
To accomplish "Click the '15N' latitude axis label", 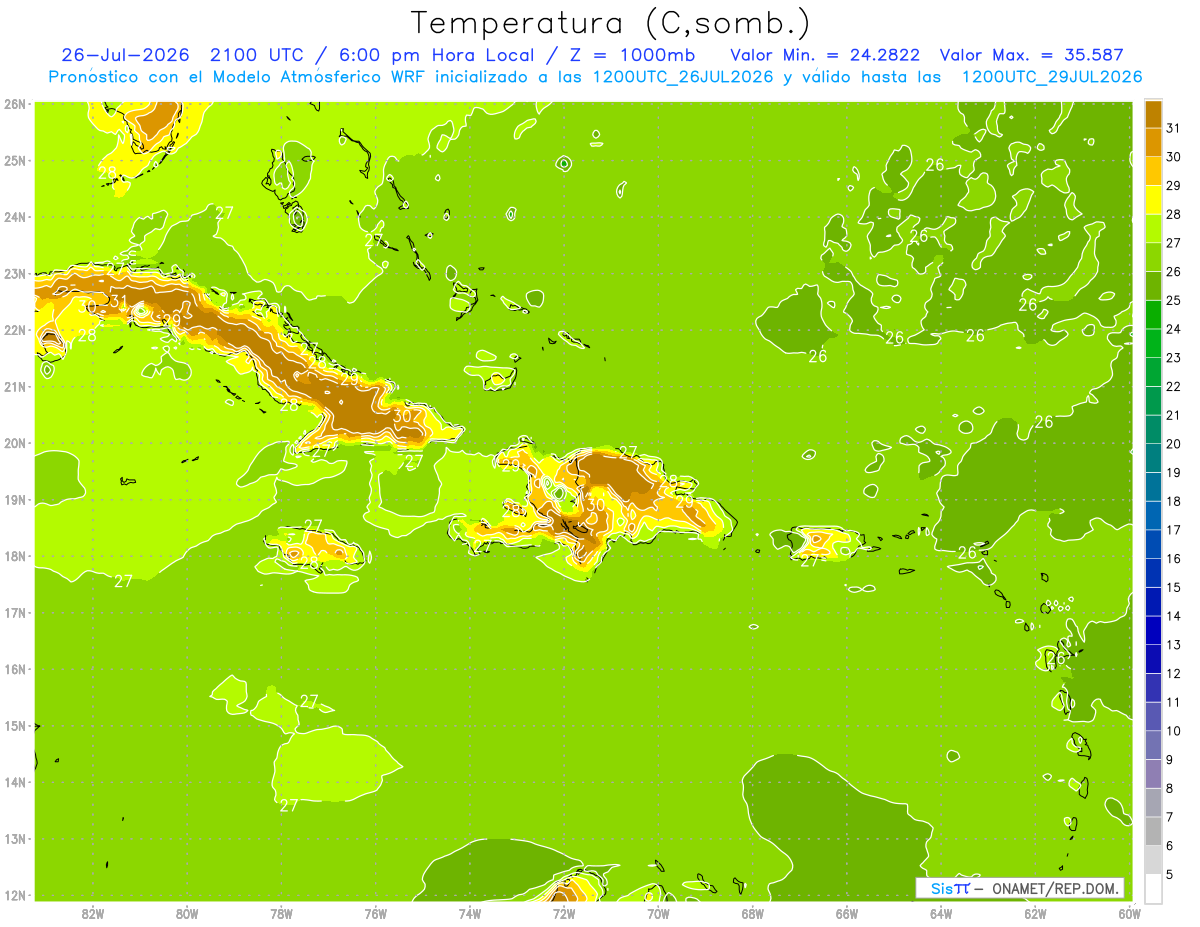I will point(14,725).
